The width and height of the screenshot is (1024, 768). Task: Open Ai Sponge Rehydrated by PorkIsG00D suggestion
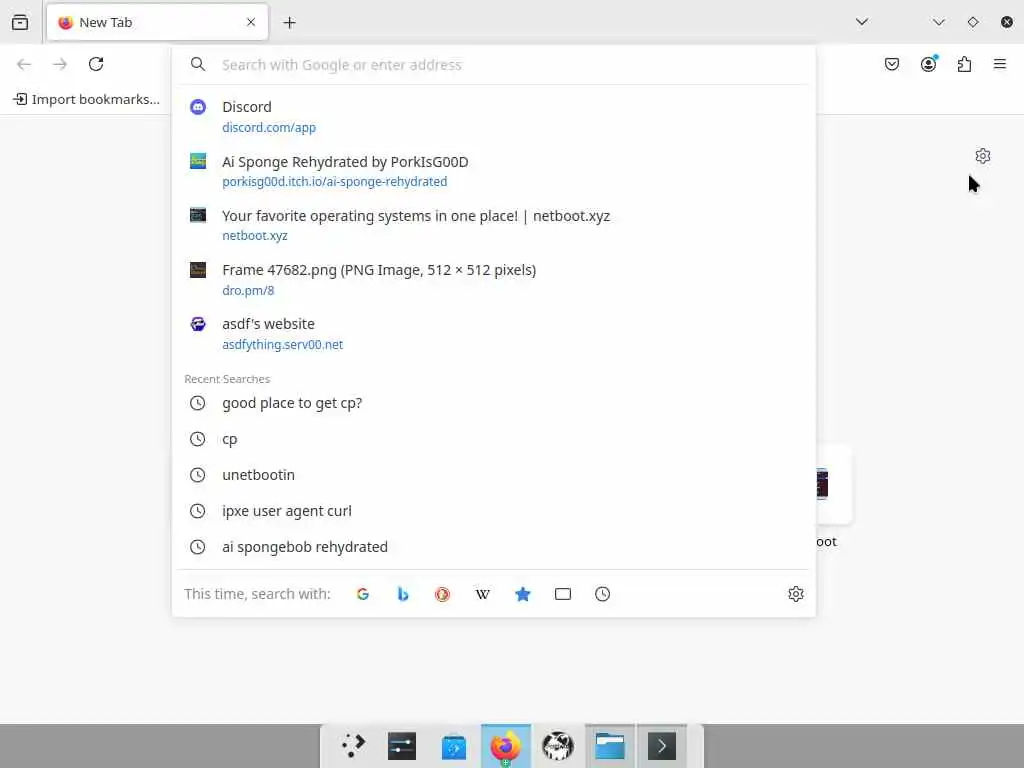[494, 171]
